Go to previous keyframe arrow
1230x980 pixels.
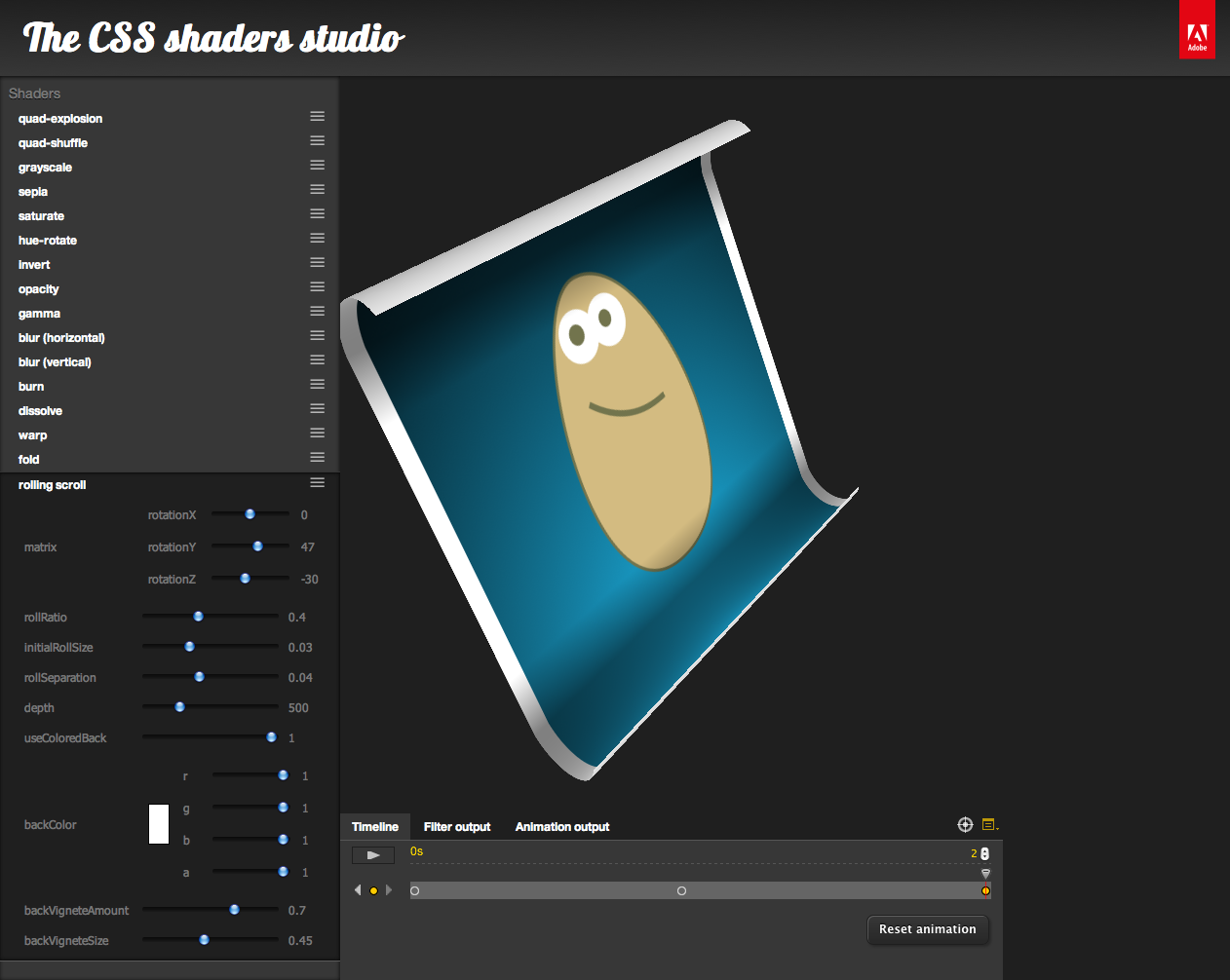coord(358,889)
